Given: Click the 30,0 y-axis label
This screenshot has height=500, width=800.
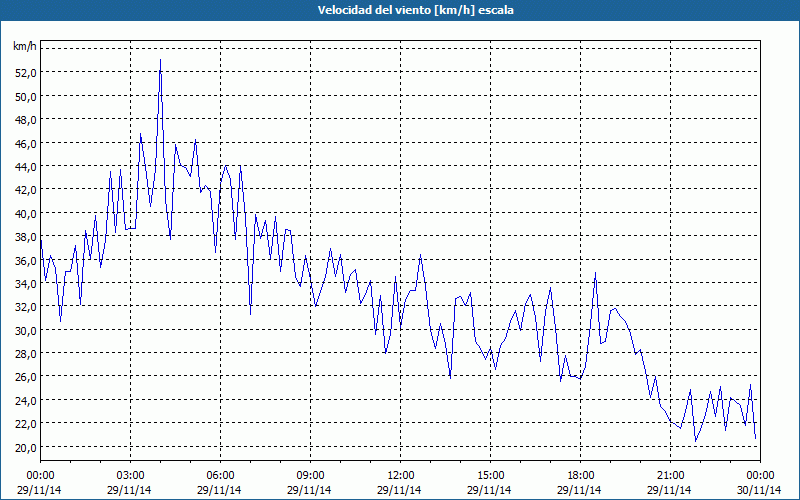Looking at the screenshot, I should (x=27, y=330).
